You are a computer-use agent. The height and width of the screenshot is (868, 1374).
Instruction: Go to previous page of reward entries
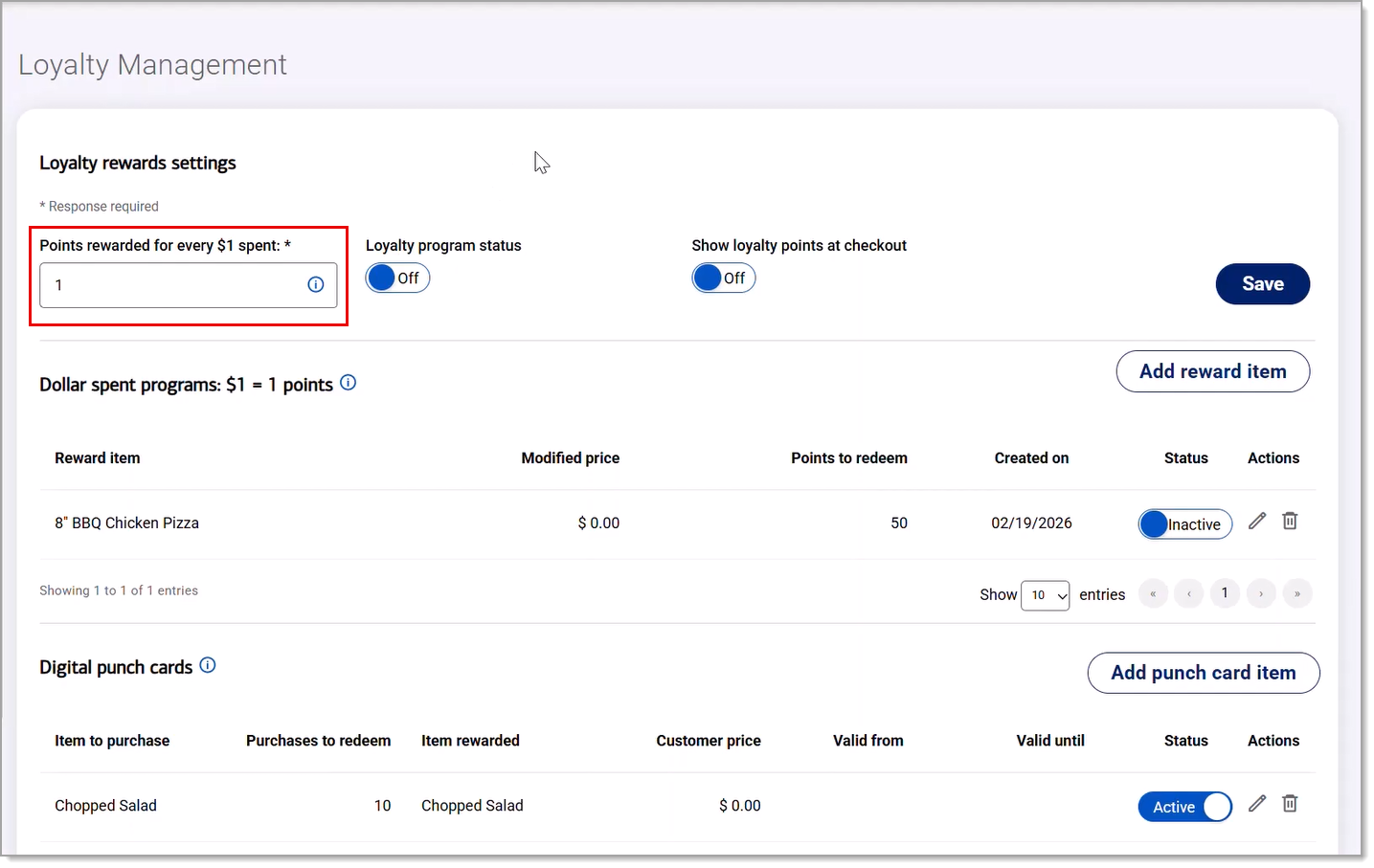(1189, 593)
